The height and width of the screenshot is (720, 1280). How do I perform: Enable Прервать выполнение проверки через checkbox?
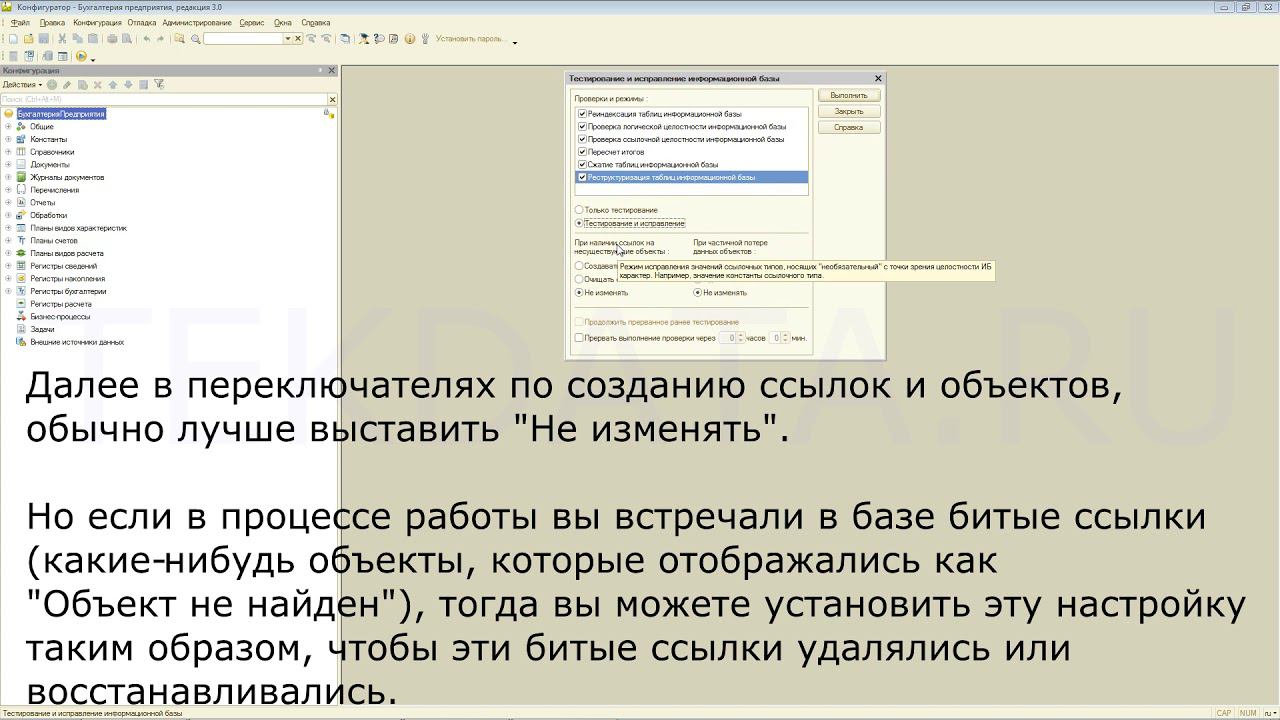tap(579, 338)
